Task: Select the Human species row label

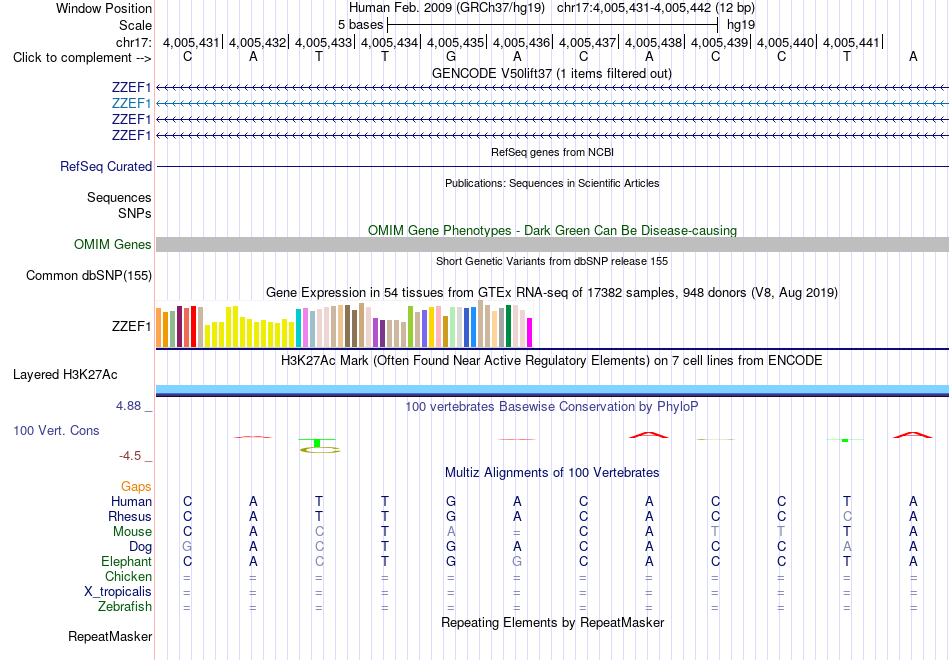Action: click(131, 501)
